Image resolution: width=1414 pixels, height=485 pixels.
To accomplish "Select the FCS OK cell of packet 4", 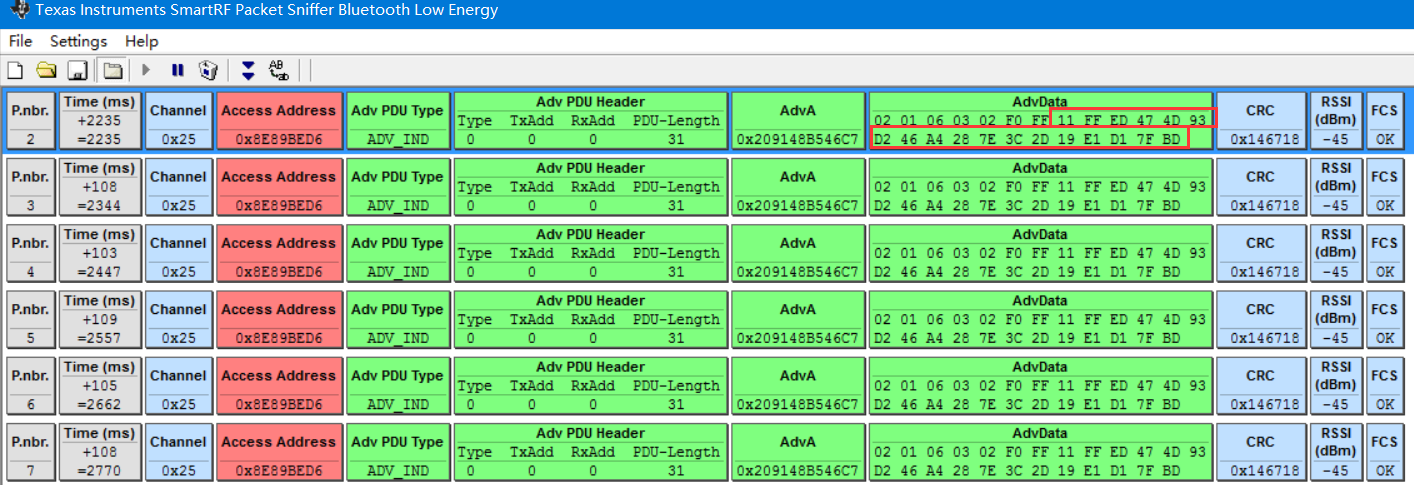I will (x=1384, y=253).
